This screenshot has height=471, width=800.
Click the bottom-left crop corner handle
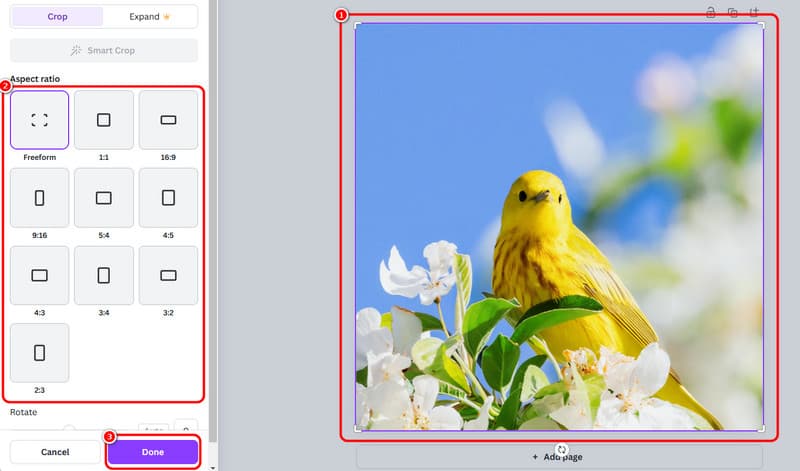pos(357,429)
